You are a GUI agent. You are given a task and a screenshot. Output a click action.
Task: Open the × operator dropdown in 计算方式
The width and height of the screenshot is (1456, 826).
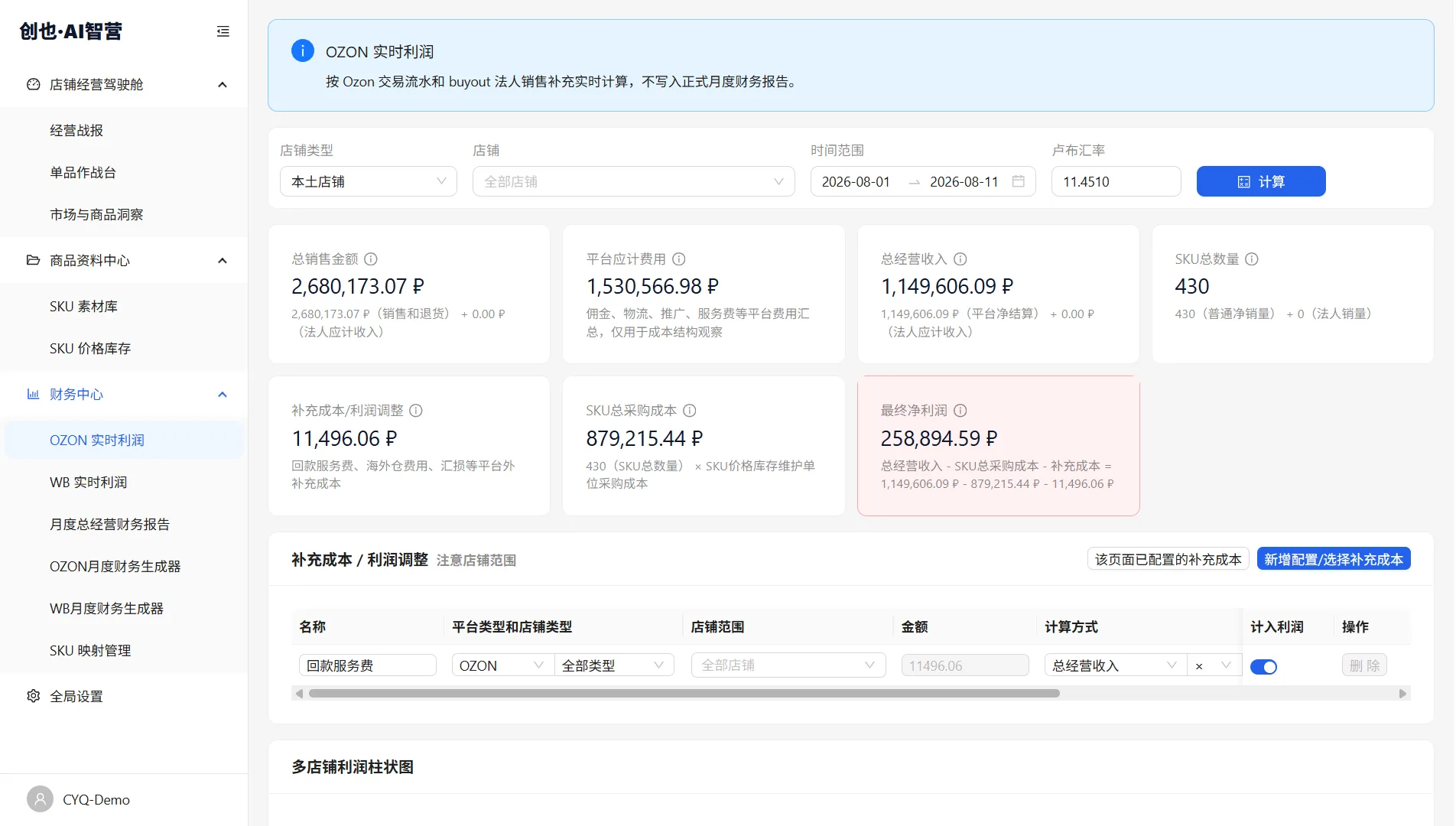click(x=1214, y=665)
